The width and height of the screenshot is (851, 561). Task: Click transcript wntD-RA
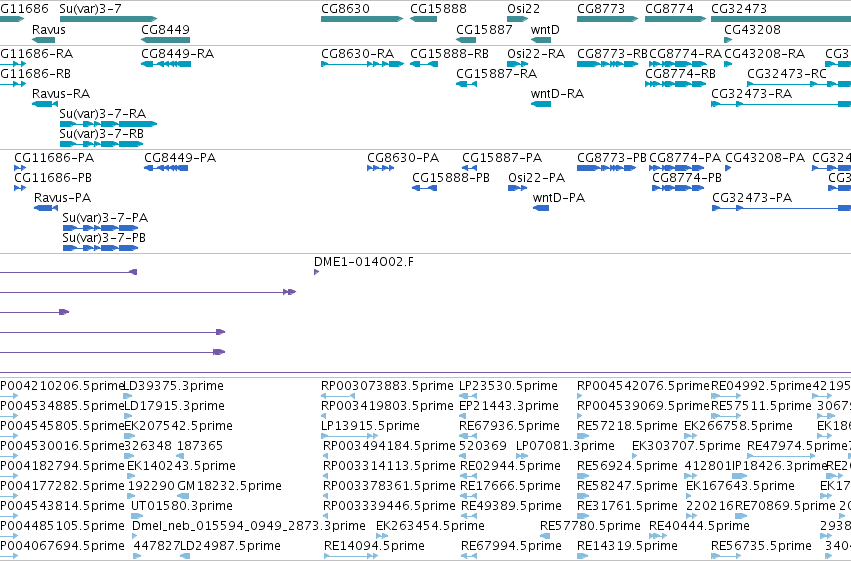541,104
